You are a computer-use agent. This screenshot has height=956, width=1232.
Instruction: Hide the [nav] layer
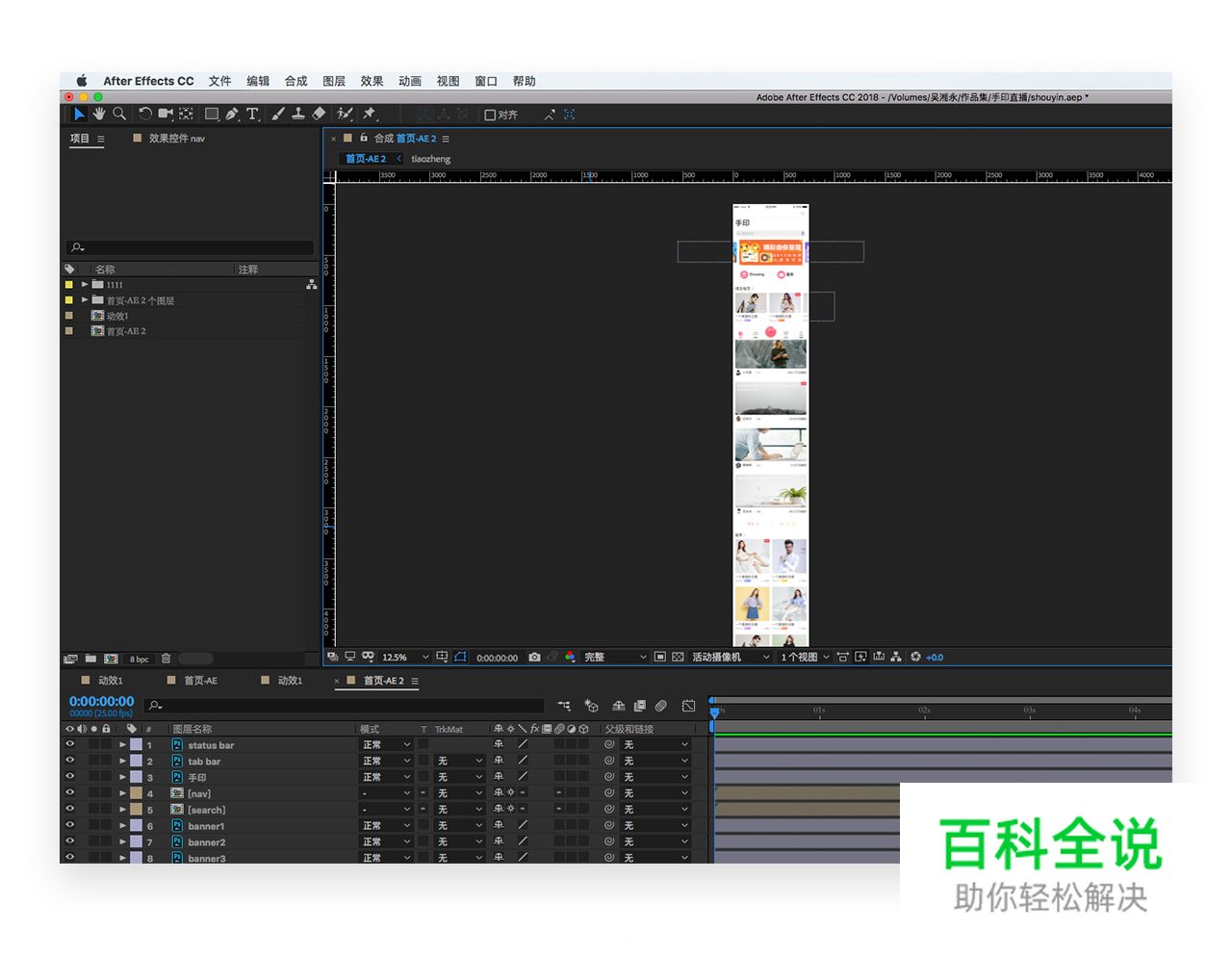pos(69,793)
